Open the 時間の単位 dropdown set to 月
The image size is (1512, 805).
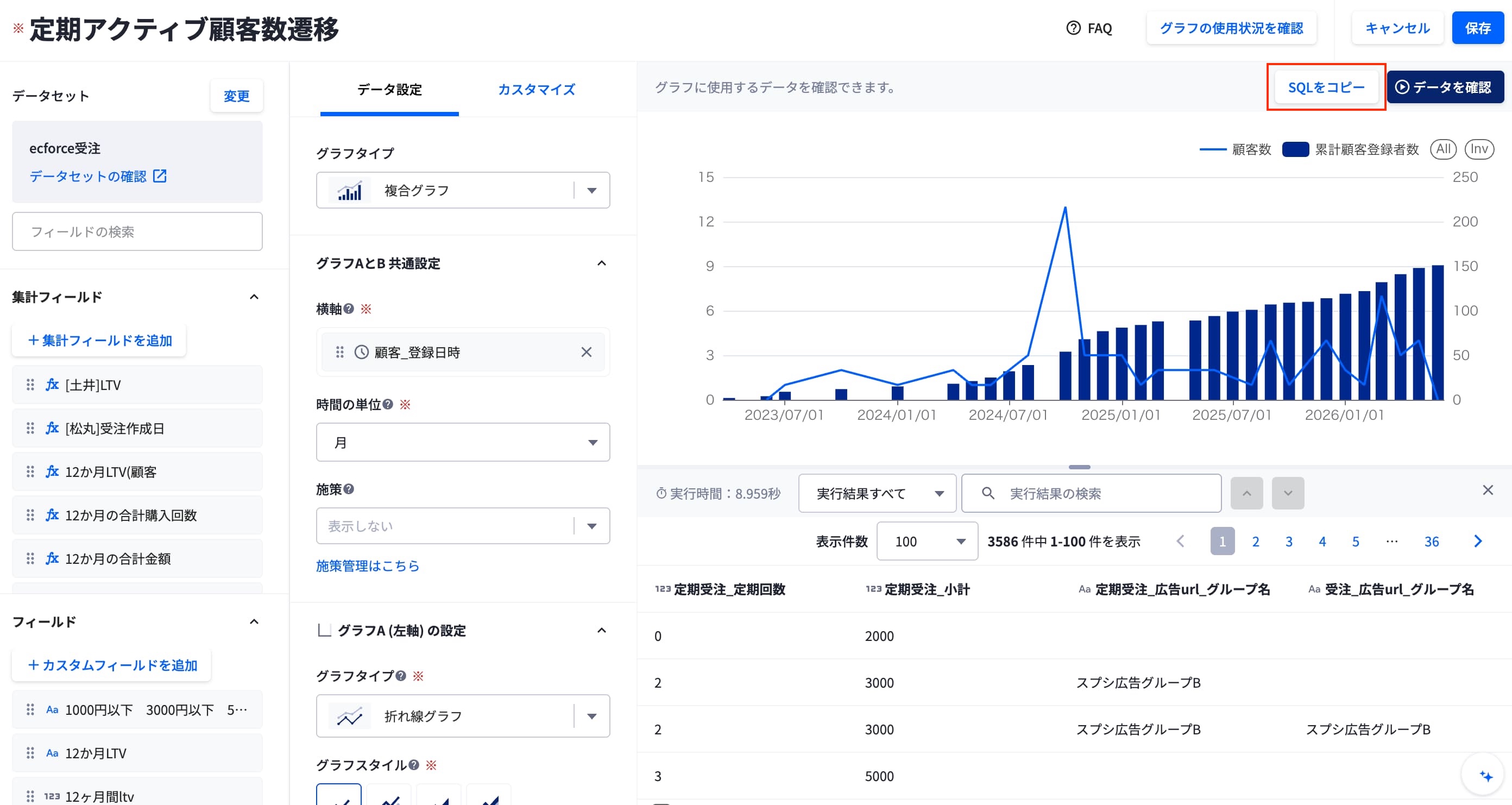pos(463,442)
